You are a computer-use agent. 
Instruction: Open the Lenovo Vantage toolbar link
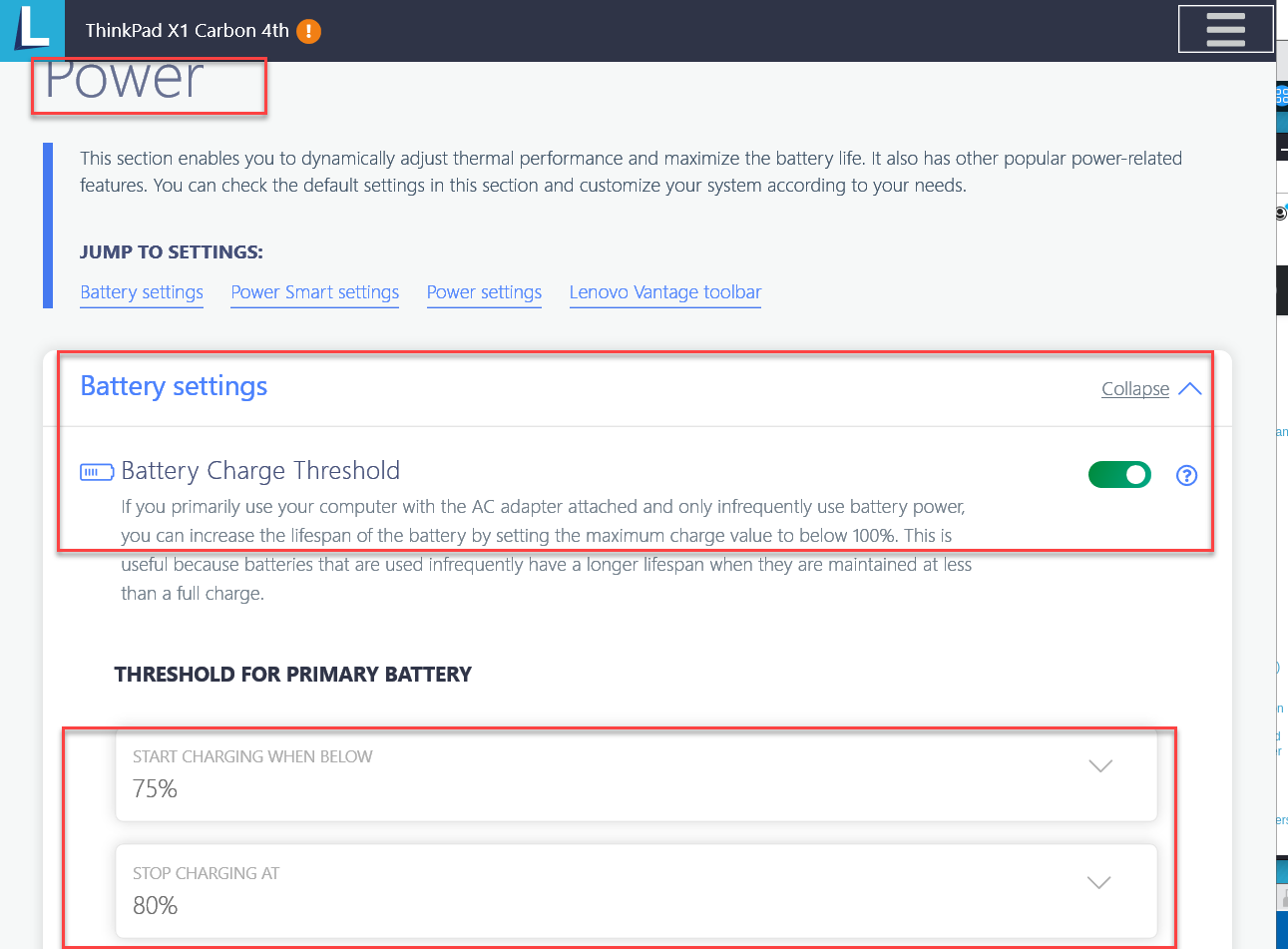tap(664, 291)
